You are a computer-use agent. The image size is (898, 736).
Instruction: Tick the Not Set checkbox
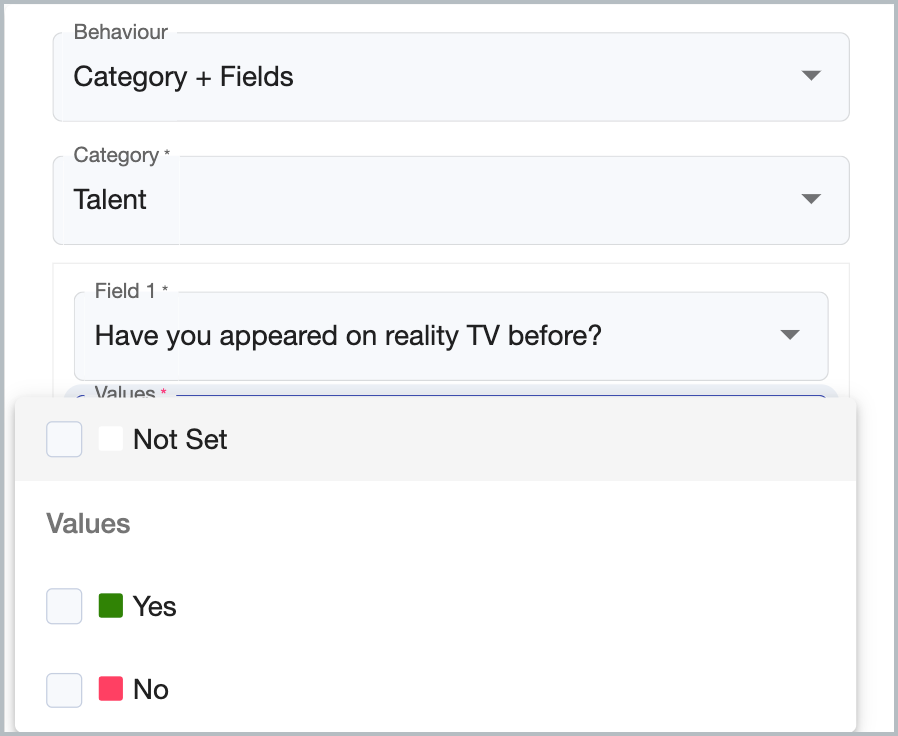click(64, 440)
